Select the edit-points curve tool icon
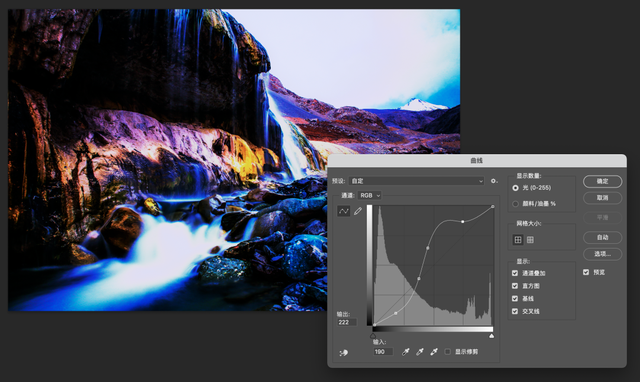This screenshot has width=640, height=382. [344, 211]
